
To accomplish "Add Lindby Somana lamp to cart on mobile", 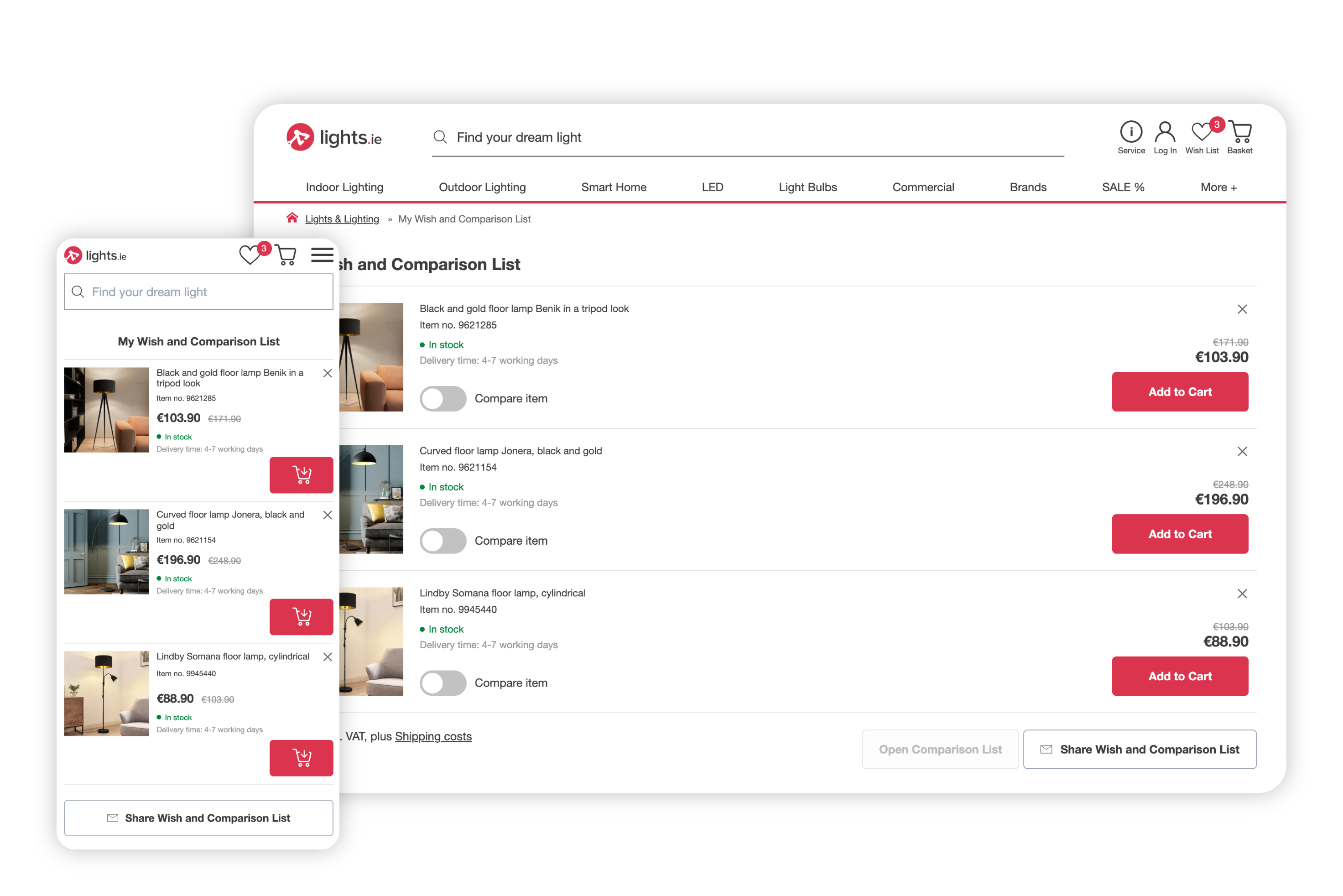I will coord(301,758).
